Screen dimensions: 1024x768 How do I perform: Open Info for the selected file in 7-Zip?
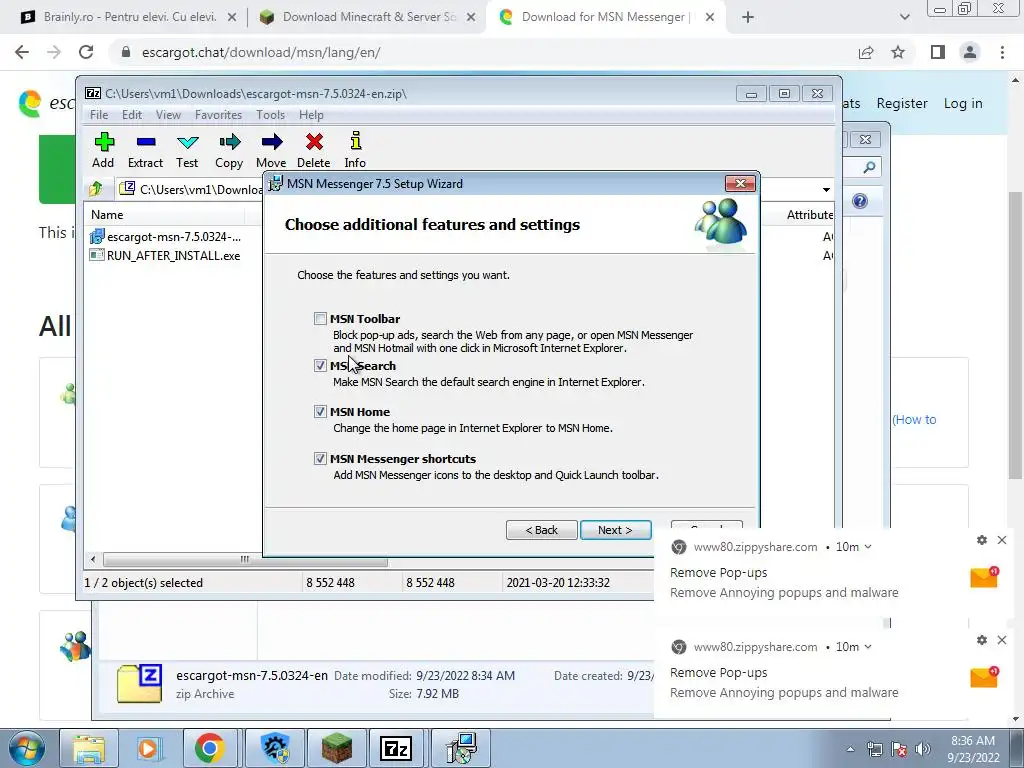point(355,150)
